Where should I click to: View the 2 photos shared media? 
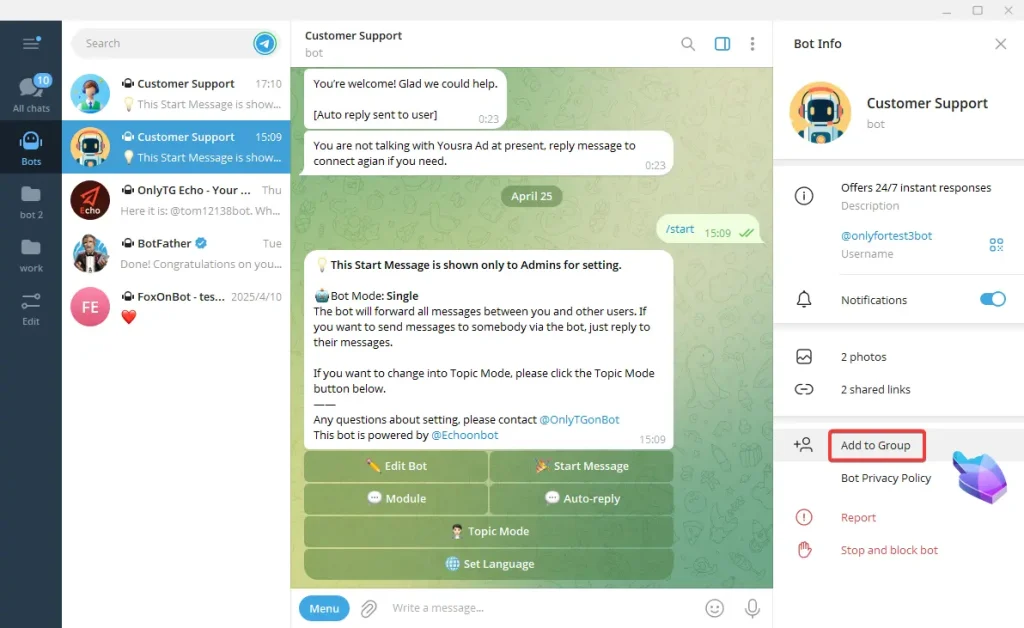pyautogui.click(x=863, y=357)
